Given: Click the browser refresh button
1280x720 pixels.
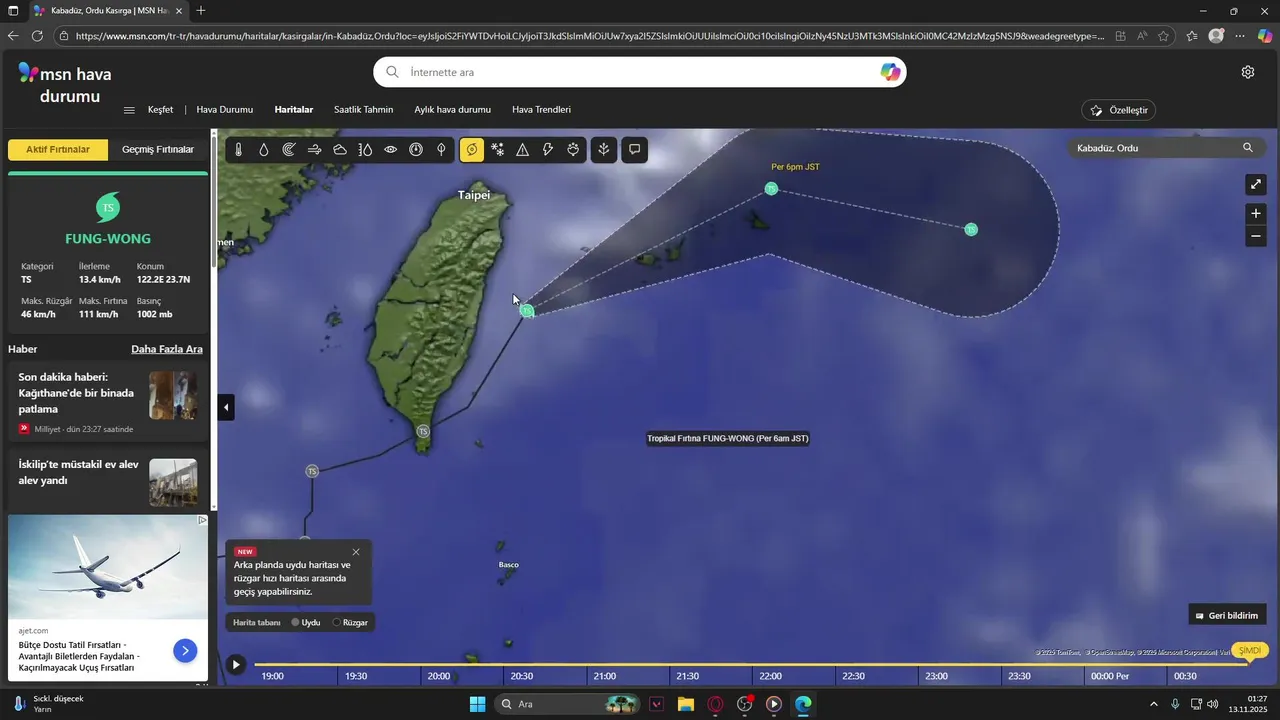Looking at the screenshot, I should pos(37,35).
